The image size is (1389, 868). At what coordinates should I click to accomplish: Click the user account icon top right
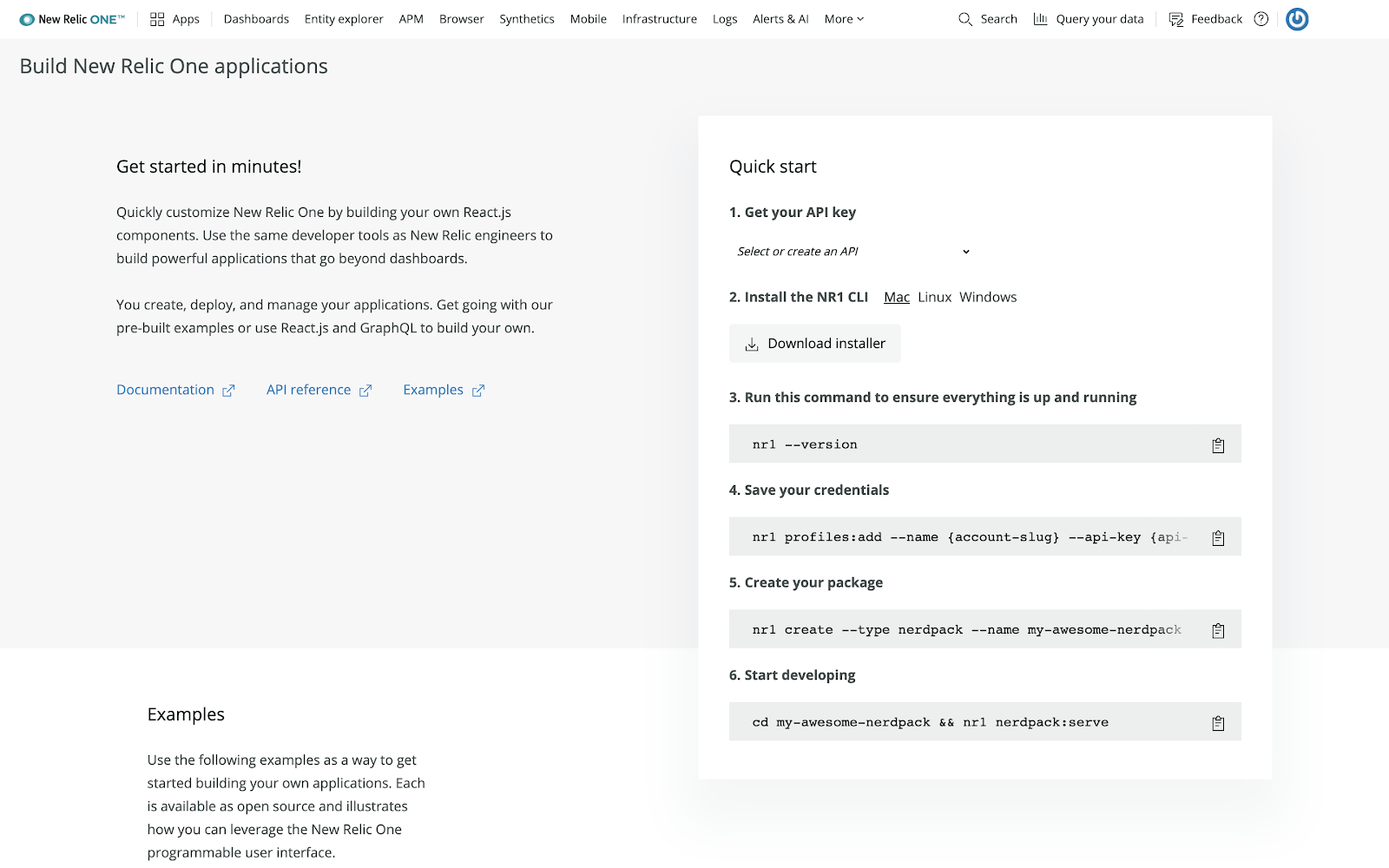1297,18
